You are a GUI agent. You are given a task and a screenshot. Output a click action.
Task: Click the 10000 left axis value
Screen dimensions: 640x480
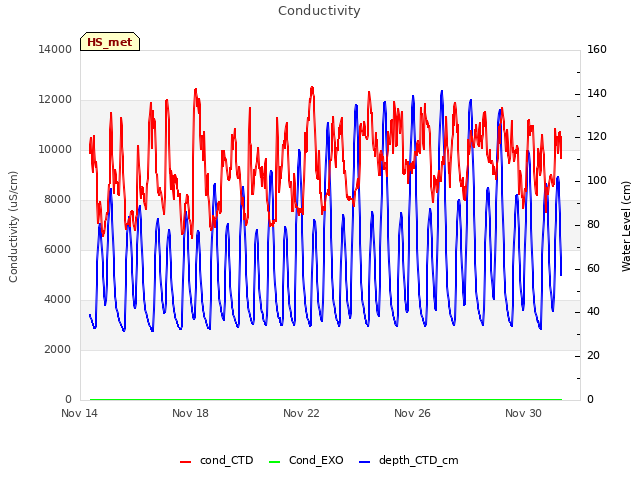tap(55, 149)
